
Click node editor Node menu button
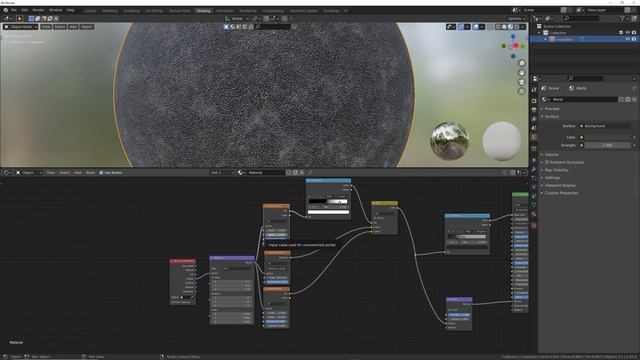pyautogui.click(x=90, y=173)
